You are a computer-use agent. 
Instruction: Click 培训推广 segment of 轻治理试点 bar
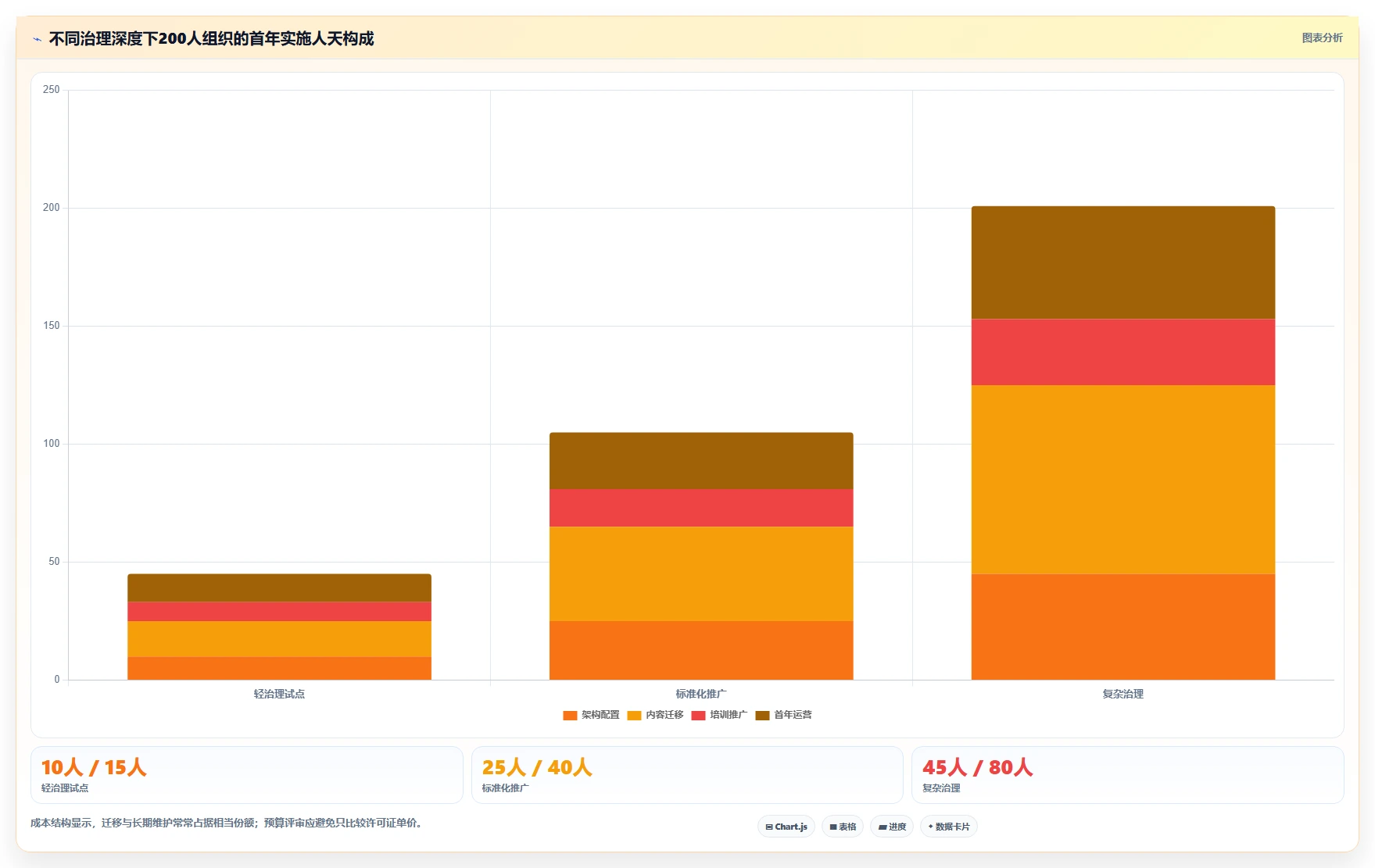[279, 611]
